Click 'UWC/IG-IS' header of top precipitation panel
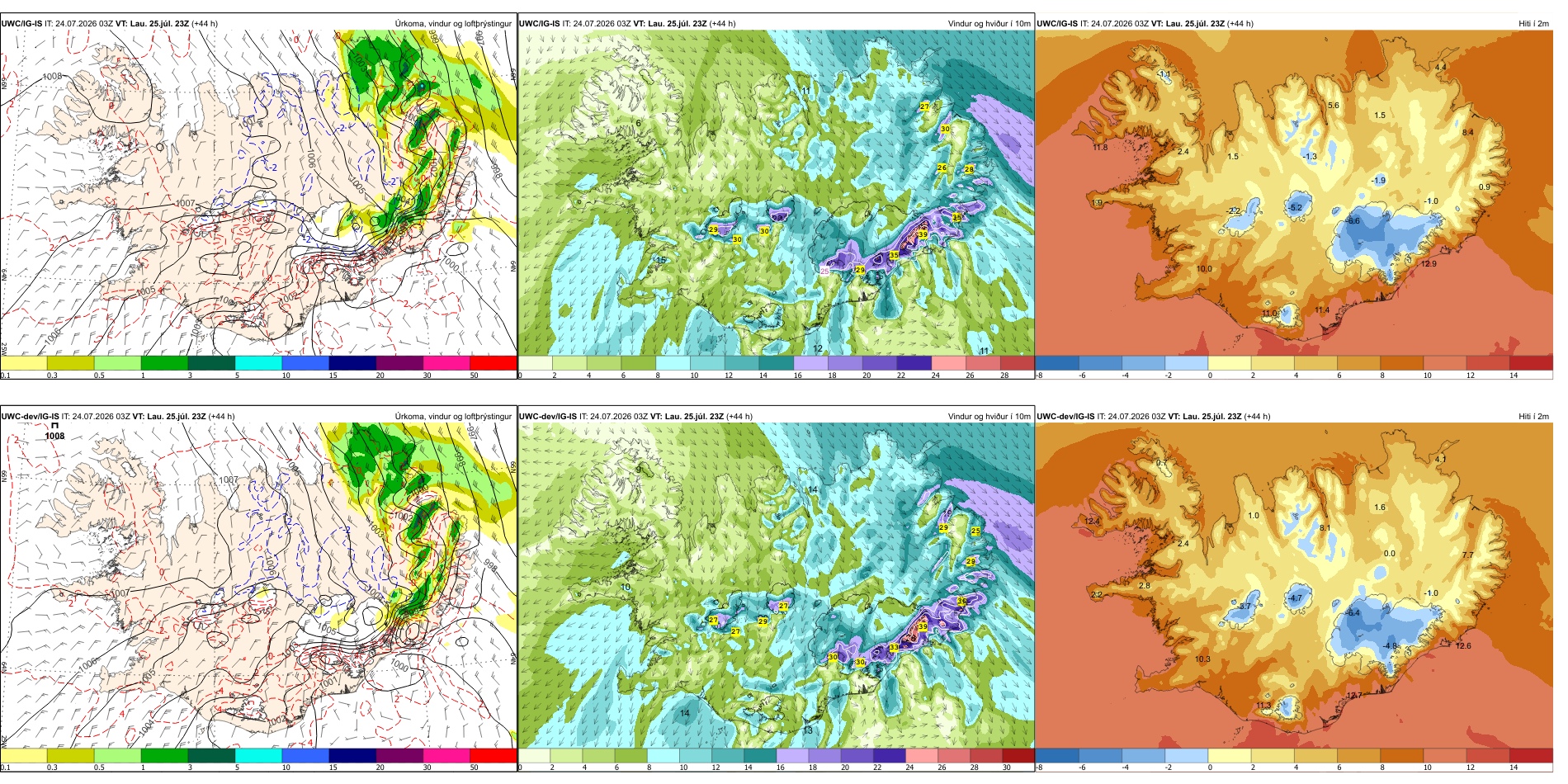The width and height of the screenshot is (1568, 784). [22, 23]
